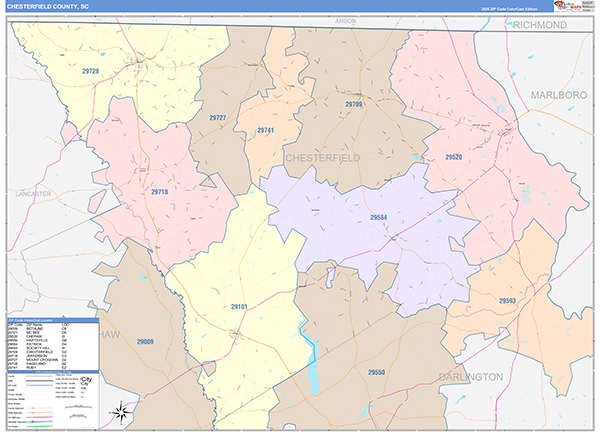The image size is (600, 432).
Task: Select ZIP code label 29550
Action: click(x=377, y=372)
